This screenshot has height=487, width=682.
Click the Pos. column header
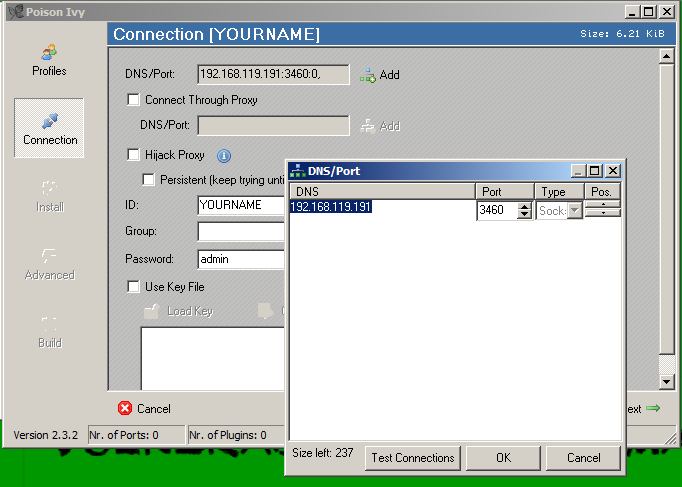[603, 192]
